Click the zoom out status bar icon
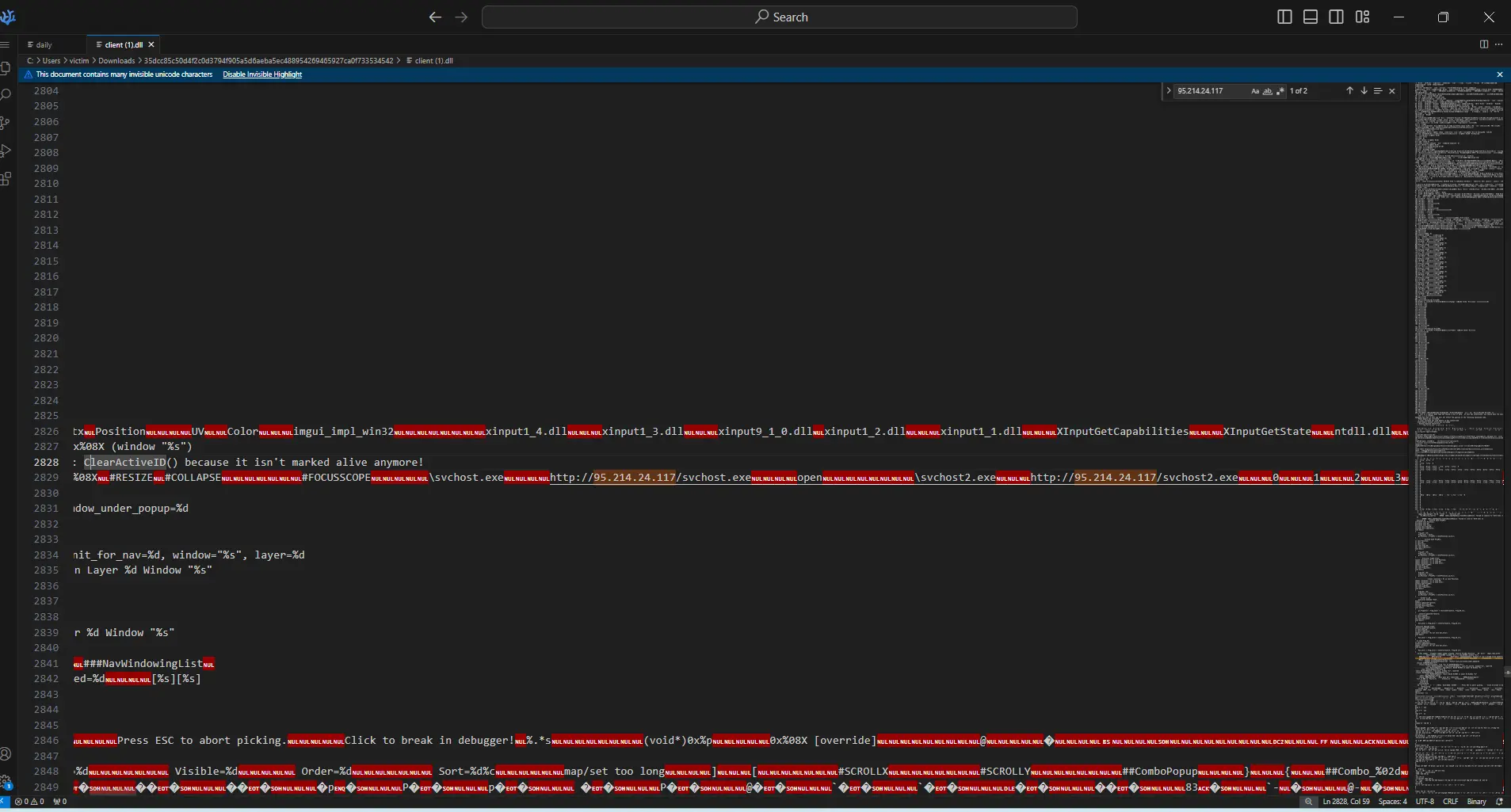The image size is (1511, 812). click(x=1308, y=802)
